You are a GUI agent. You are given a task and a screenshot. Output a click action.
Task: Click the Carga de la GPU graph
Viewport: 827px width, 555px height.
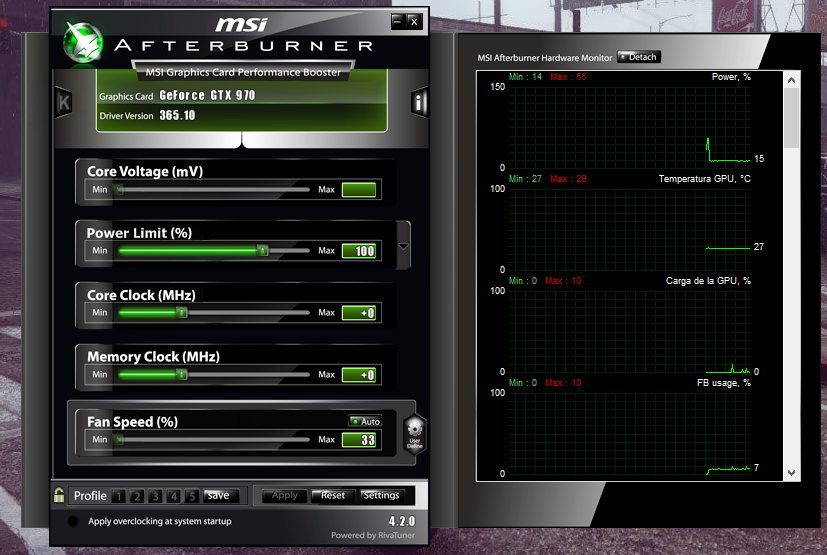pos(629,331)
